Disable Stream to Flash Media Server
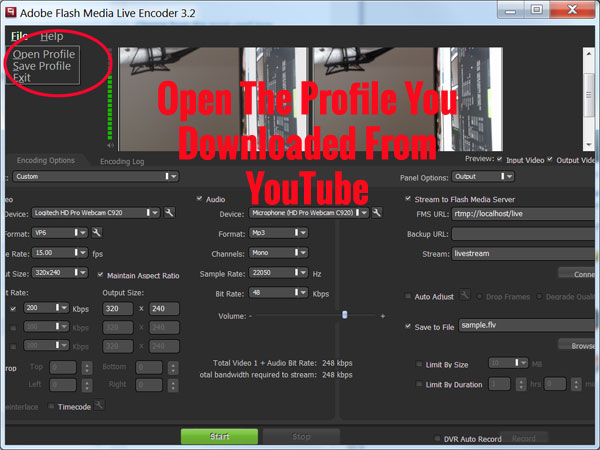The width and height of the screenshot is (600, 450). click(408, 199)
